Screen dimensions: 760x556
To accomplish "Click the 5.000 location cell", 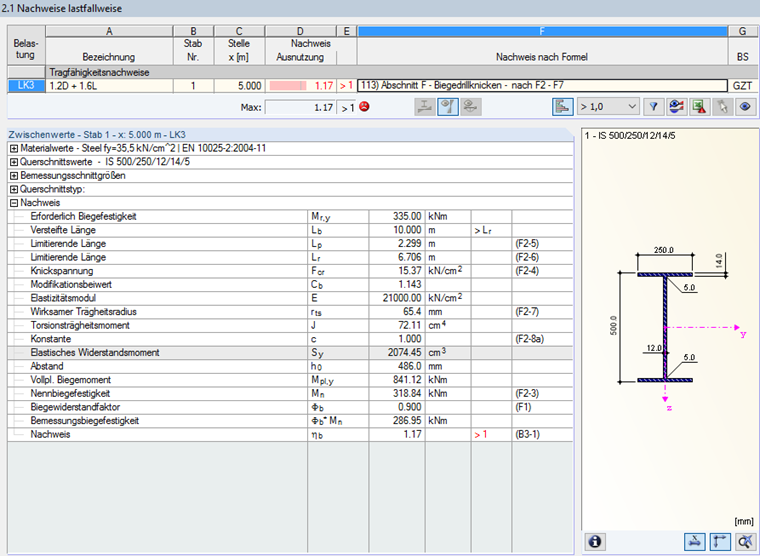I will tap(239, 86).
